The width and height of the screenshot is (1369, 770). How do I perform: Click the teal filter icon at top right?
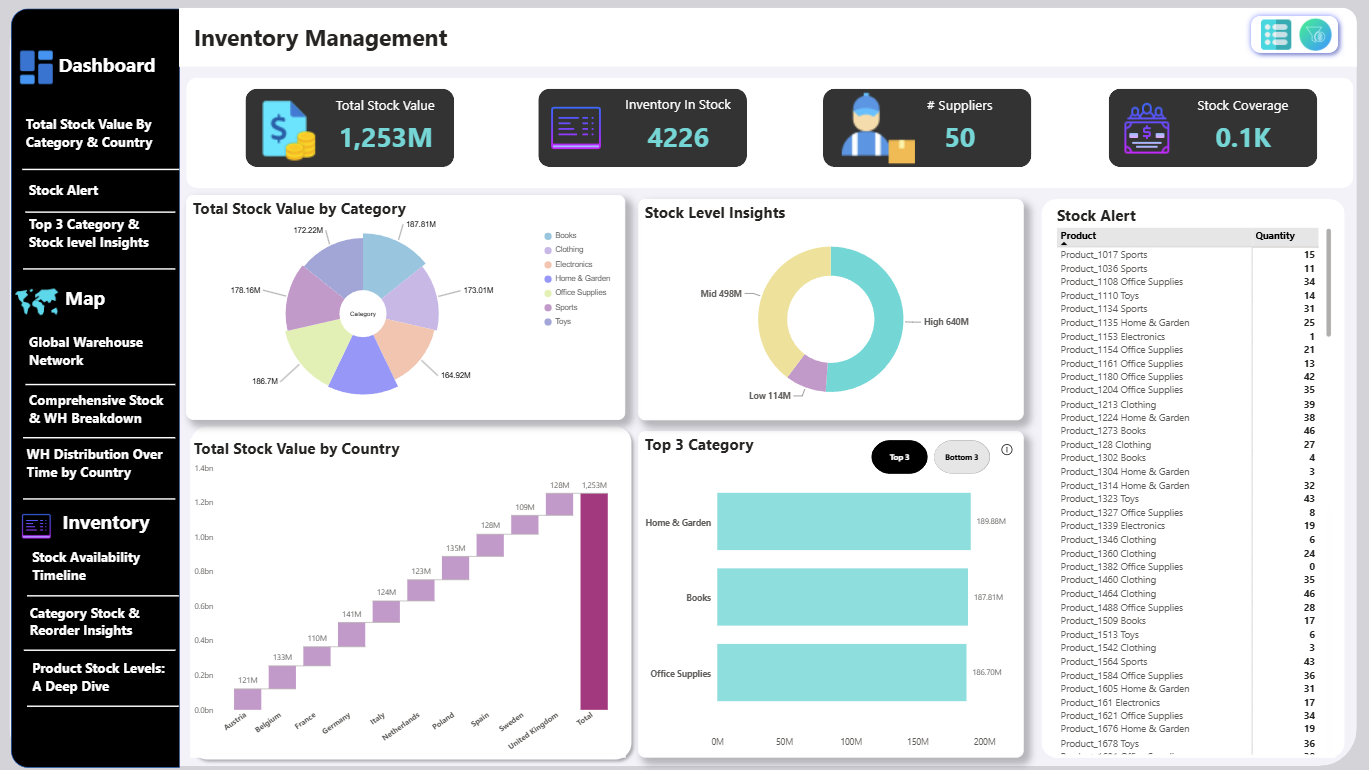tap(1316, 35)
